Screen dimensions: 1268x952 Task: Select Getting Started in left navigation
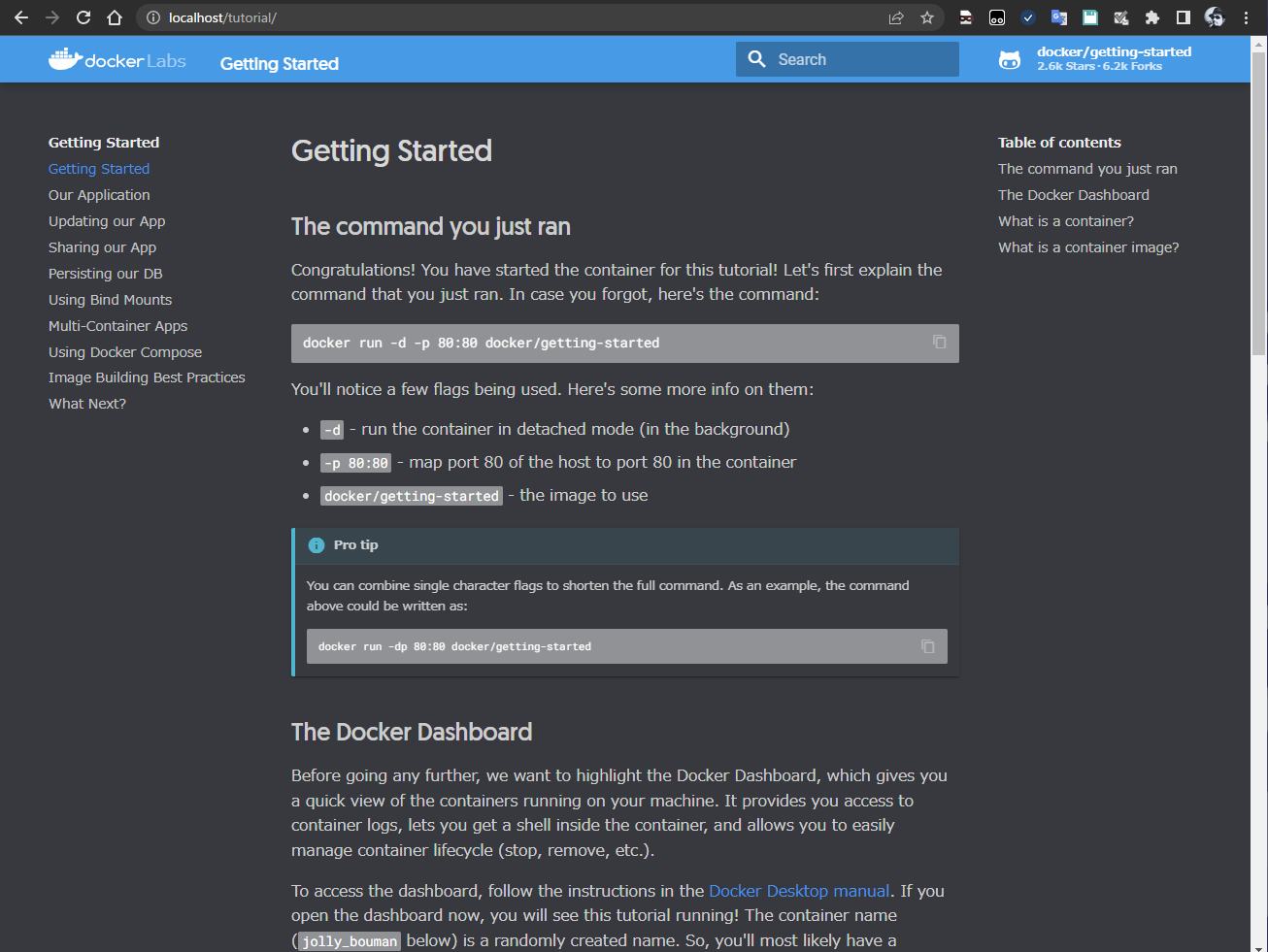(99, 169)
